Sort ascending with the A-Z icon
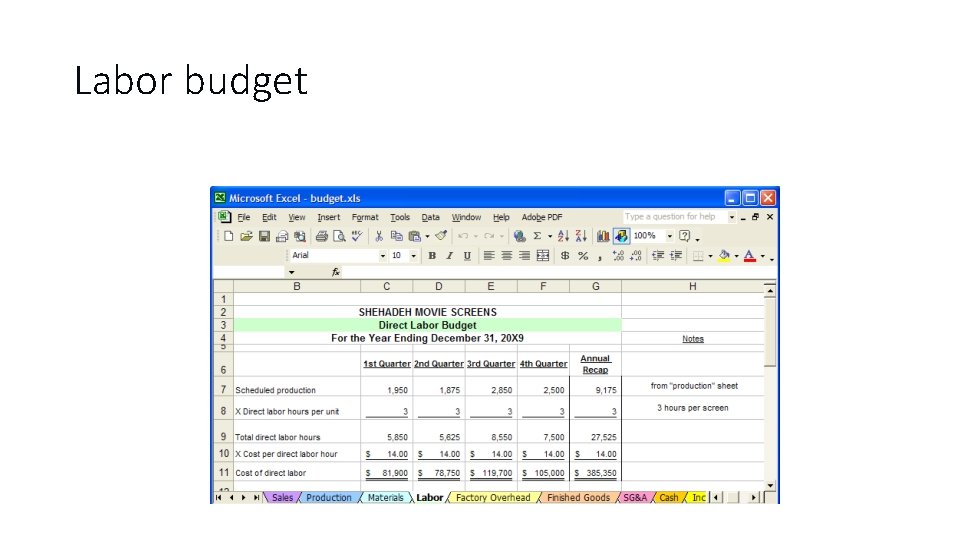Screen dimensions: 960x540 563,236
